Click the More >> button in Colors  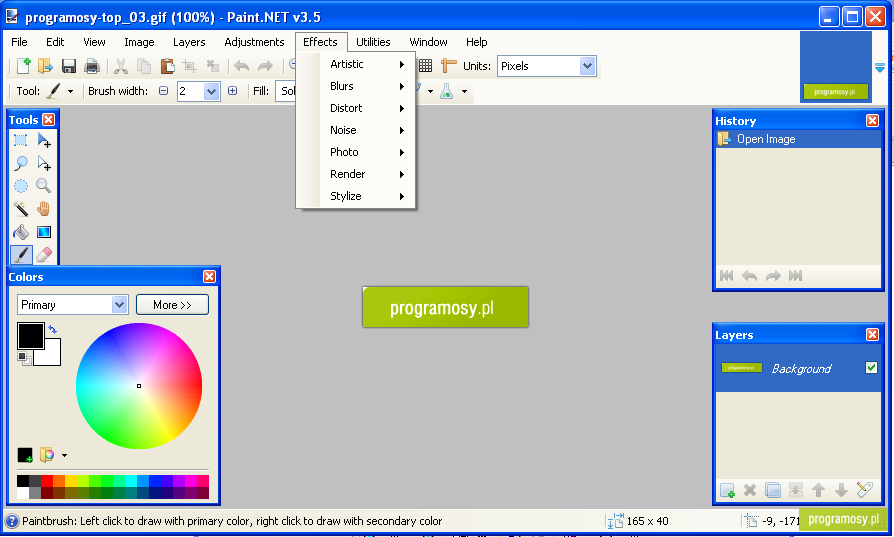pyautogui.click(x=172, y=305)
